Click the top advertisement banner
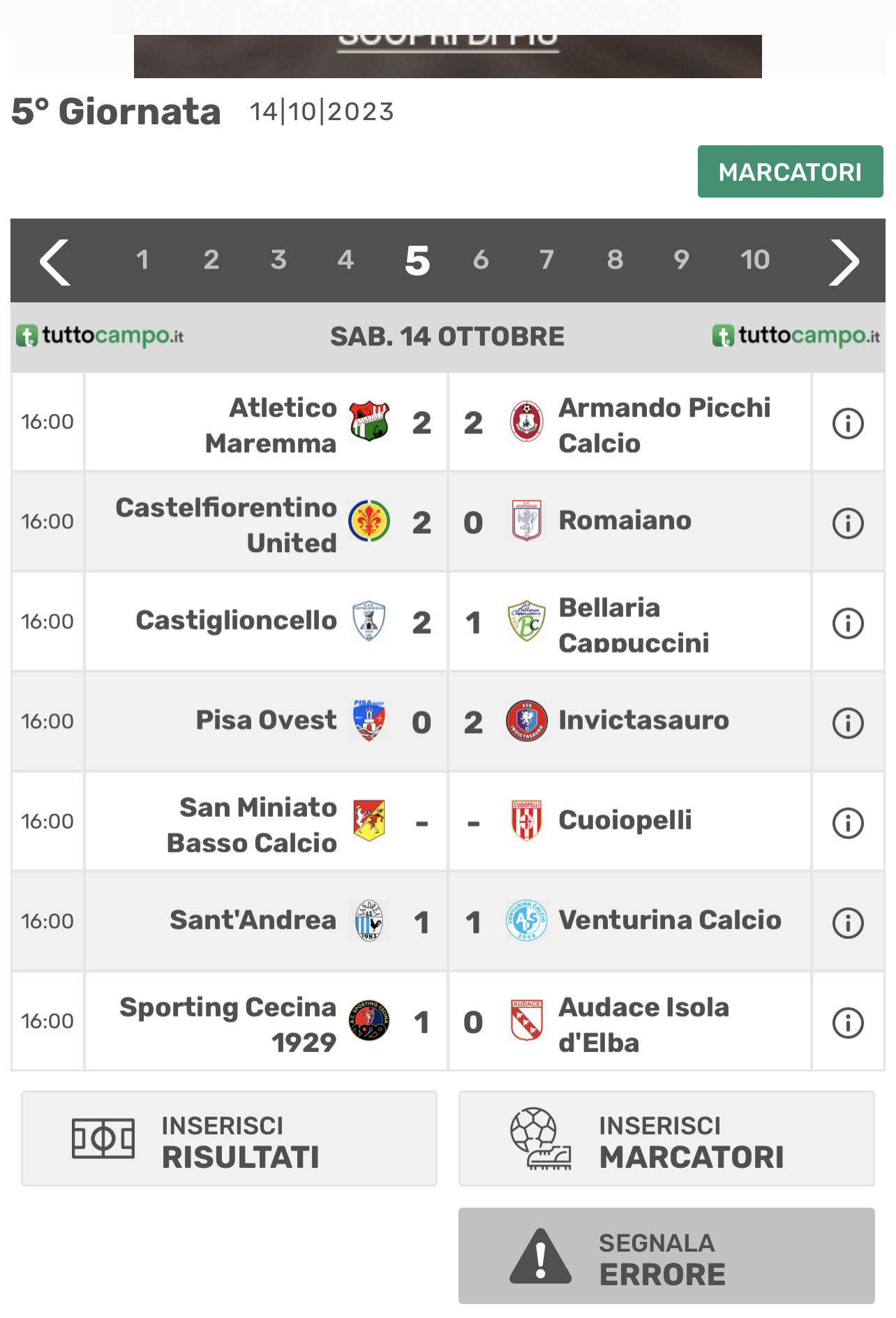Image resolution: width=896 pixels, height=1318 pixels. (448, 57)
